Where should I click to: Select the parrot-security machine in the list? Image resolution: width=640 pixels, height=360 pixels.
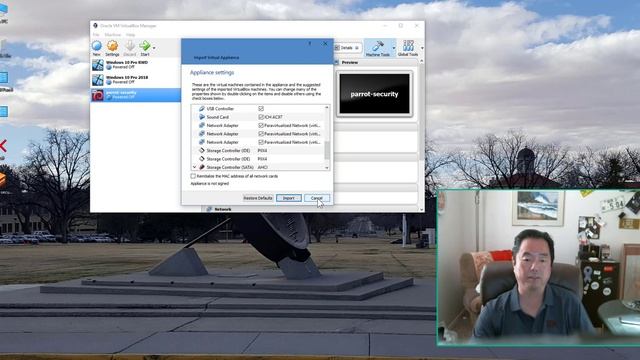[136, 95]
